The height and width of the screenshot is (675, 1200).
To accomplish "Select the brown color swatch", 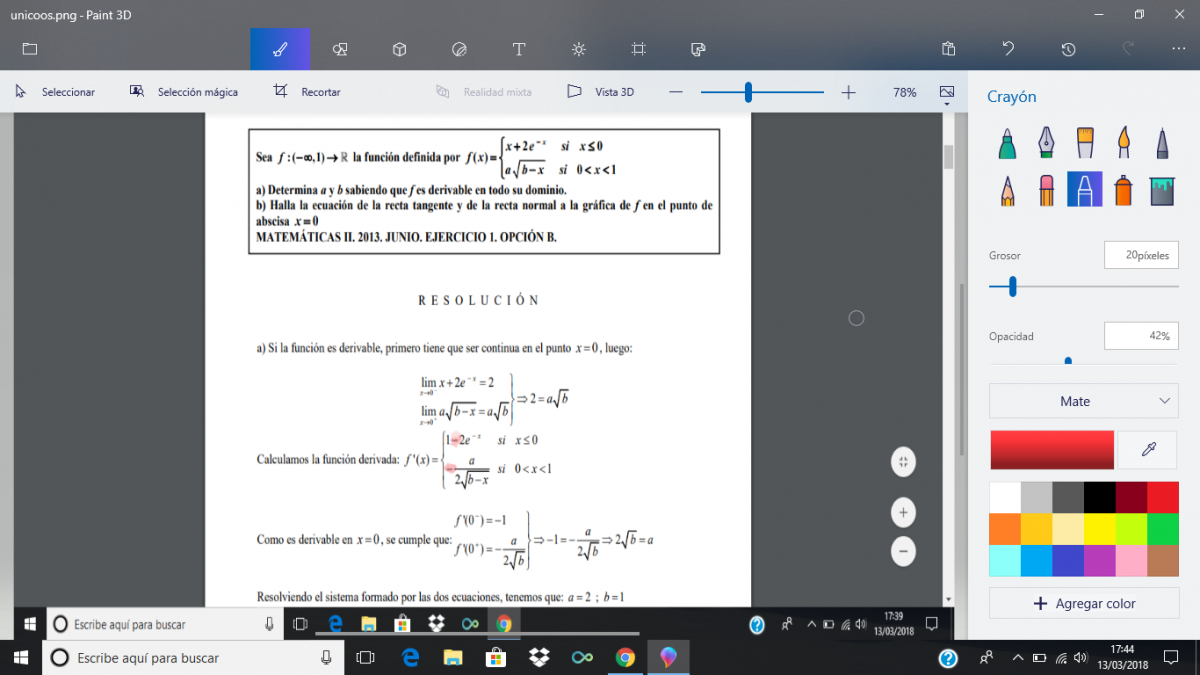I will tap(1162, 561).
